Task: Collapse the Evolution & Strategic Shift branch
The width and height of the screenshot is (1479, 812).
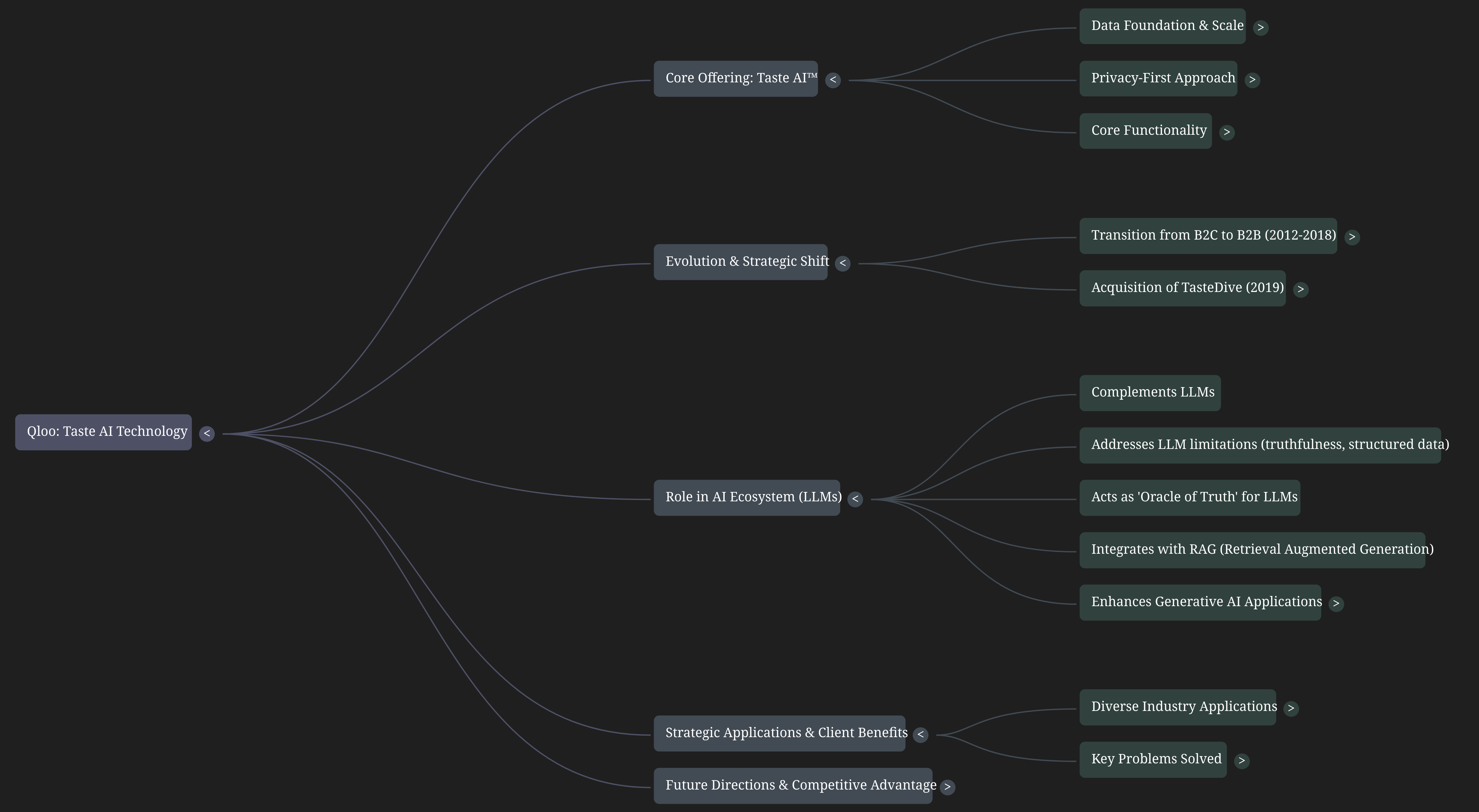Action: (842, 263)
